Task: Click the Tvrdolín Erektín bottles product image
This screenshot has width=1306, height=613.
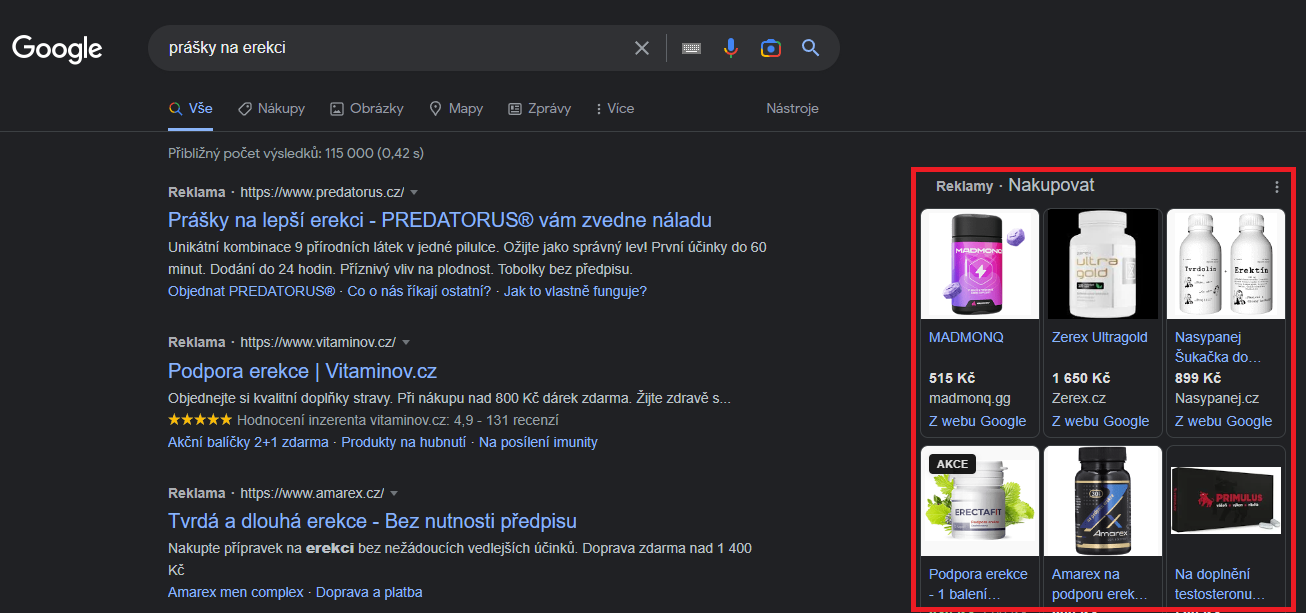Action: click(1226, 265)
